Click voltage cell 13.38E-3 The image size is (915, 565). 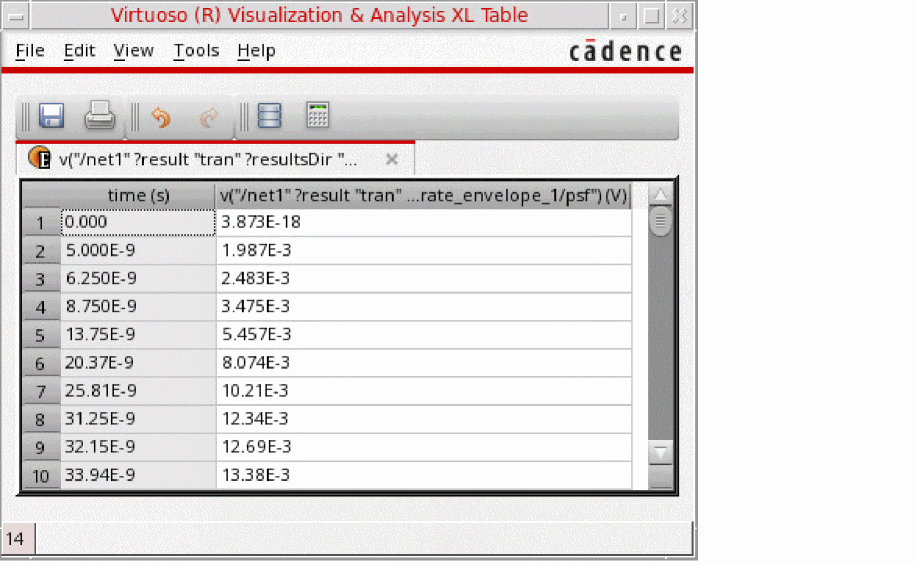coord(424,476)
